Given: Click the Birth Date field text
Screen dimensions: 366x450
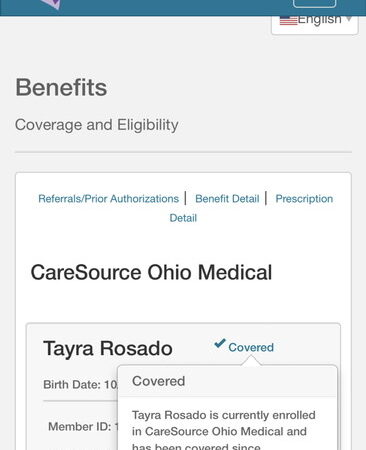Looking at the screenshot, I should (x=80, y=385).
